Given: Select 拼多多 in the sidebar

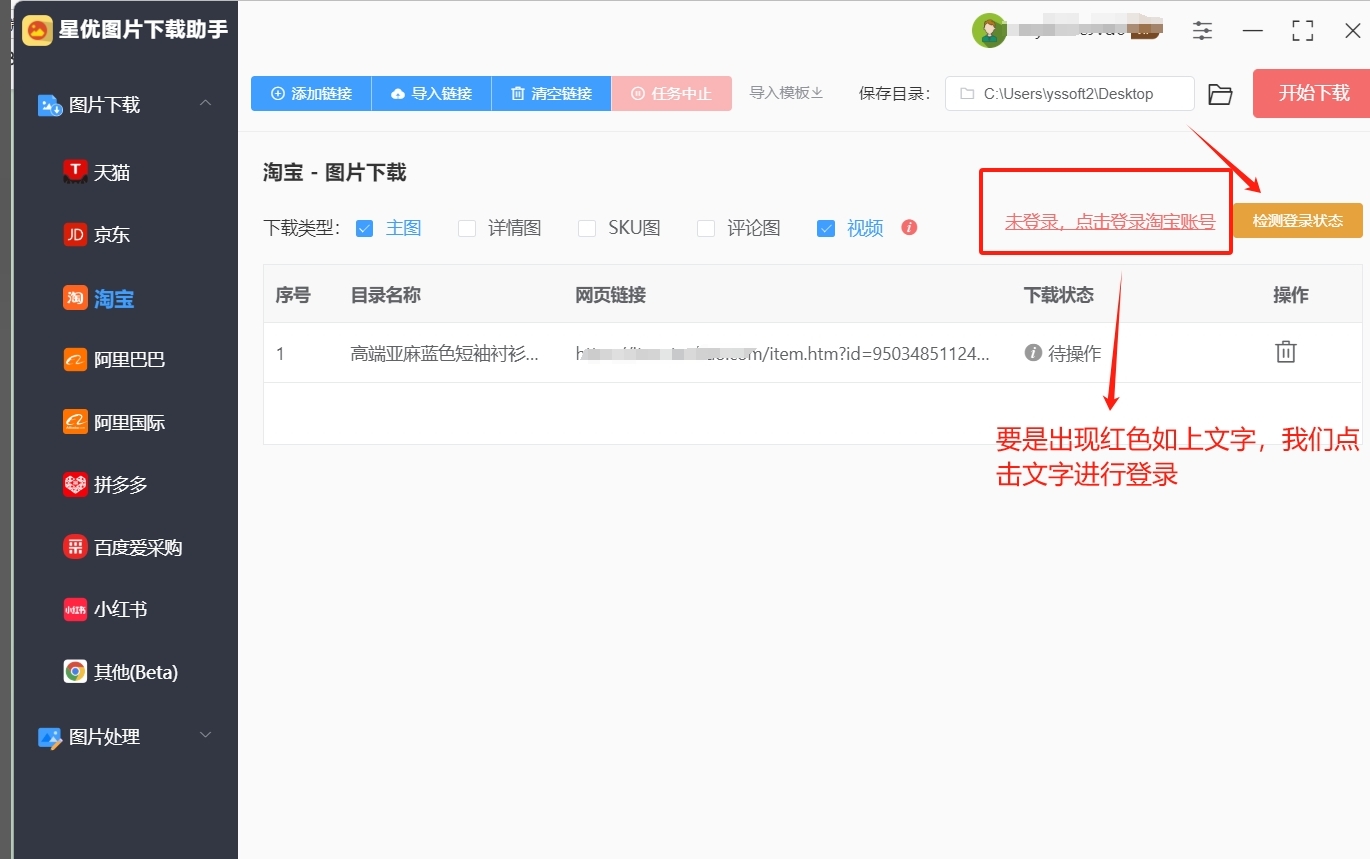Looking at the screenshot, I should (121, 485).
